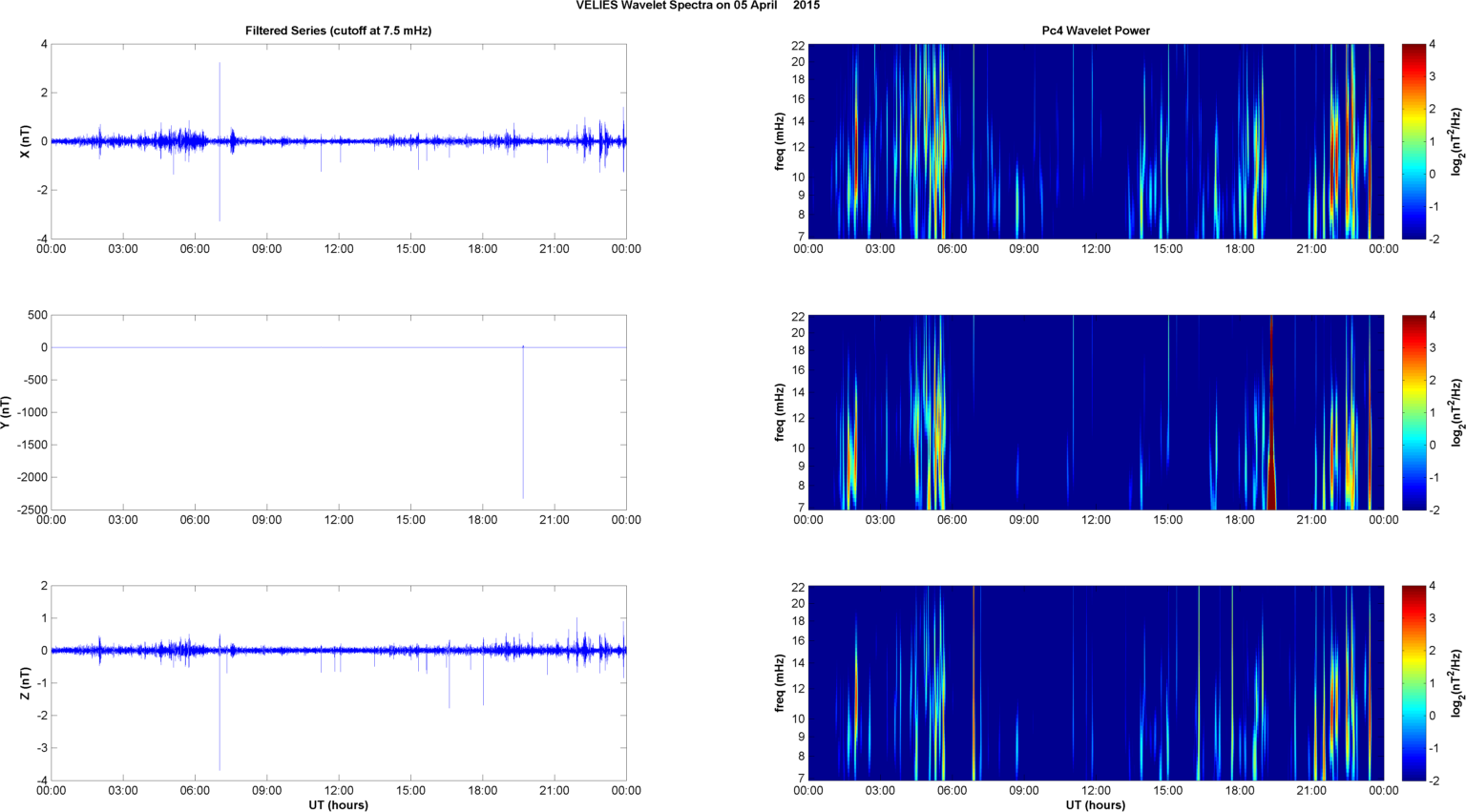This screenshot has height=812, width=1466.
Task: Select the Y (nT) axis label
Action: [x=8, y=412]
